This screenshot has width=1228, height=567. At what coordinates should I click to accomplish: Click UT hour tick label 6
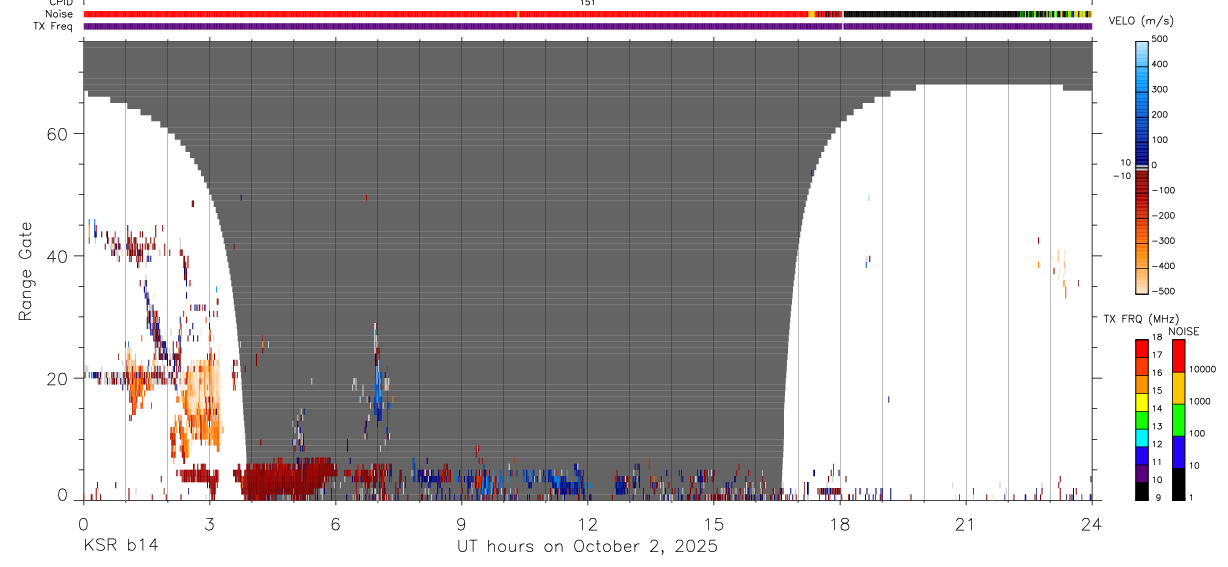[x=335, y=523]
